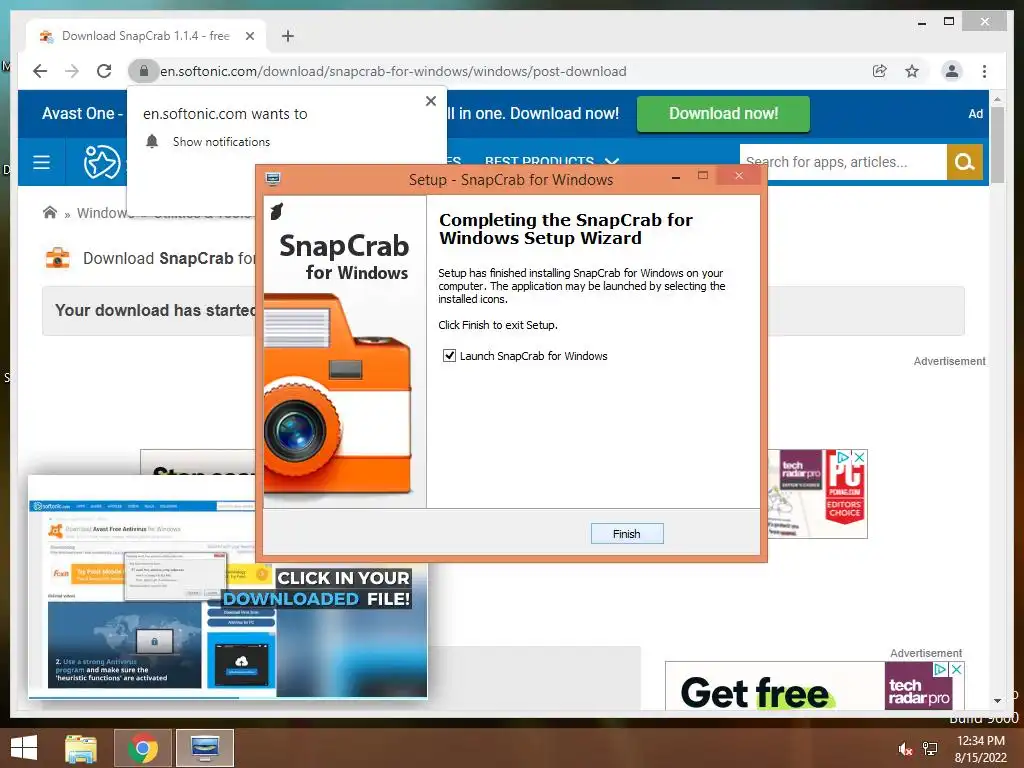
Task: Click the home breadcrumb icon
Action: [x=50, y=212]
